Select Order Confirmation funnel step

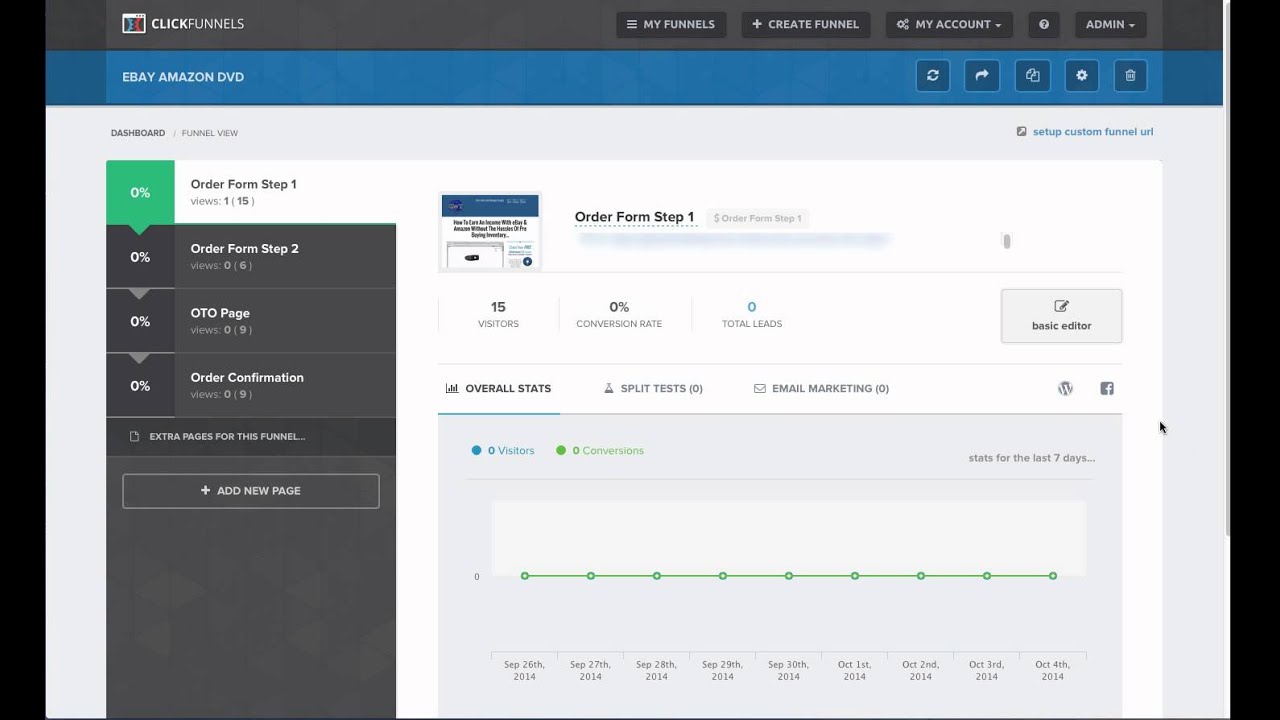pos(251,385)
